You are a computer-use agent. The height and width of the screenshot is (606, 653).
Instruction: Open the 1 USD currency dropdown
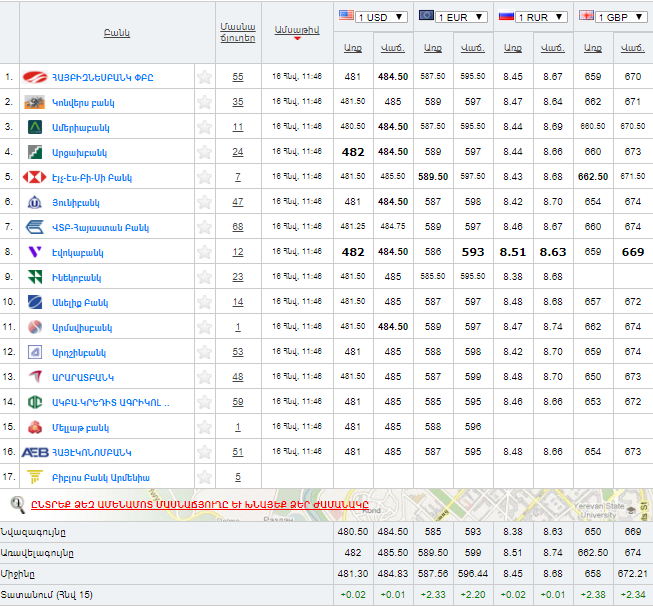click(x=381, y=17)
